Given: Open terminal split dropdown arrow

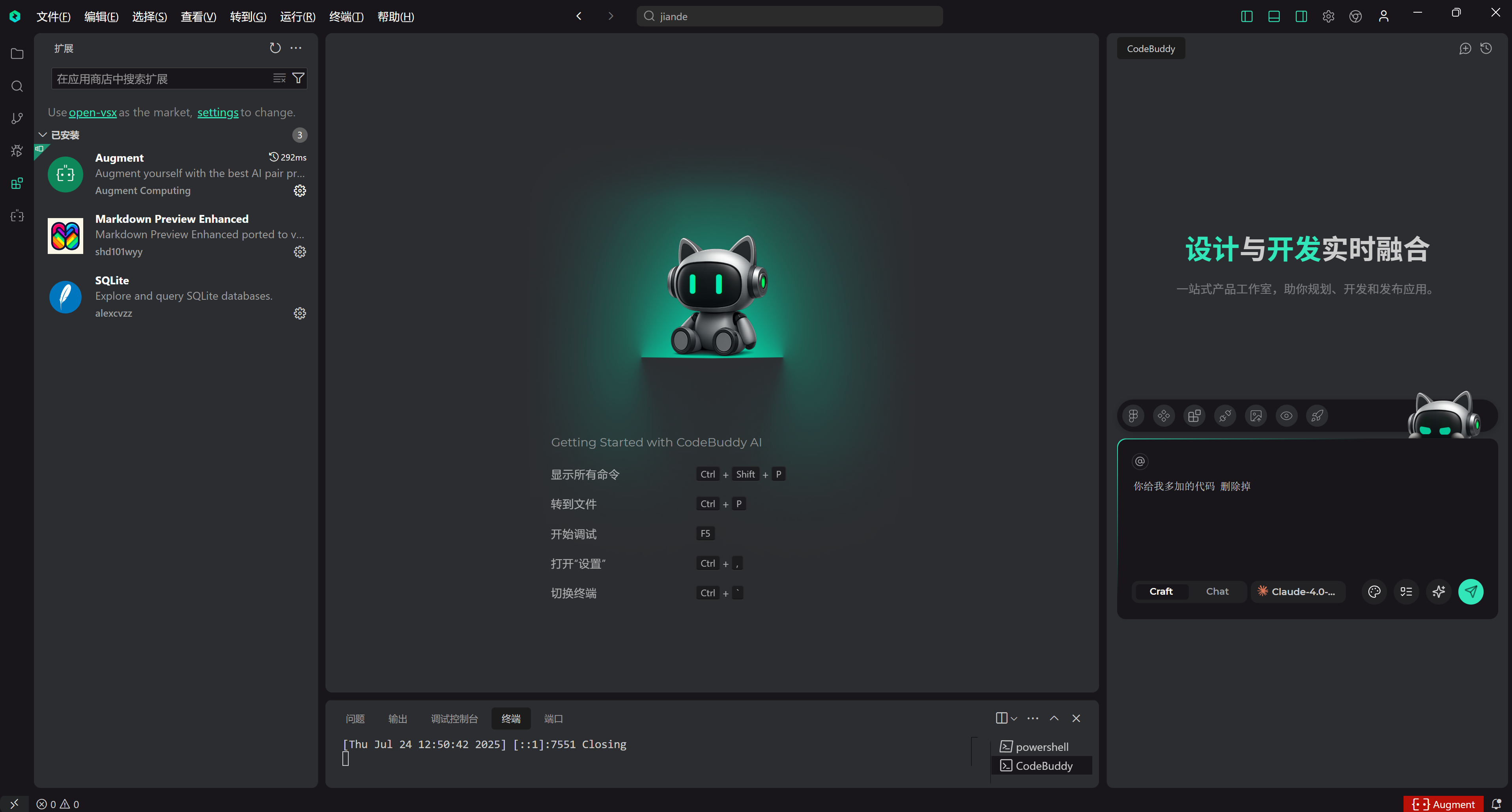Looking at the screenshot, I should [x=1014, y=719].
